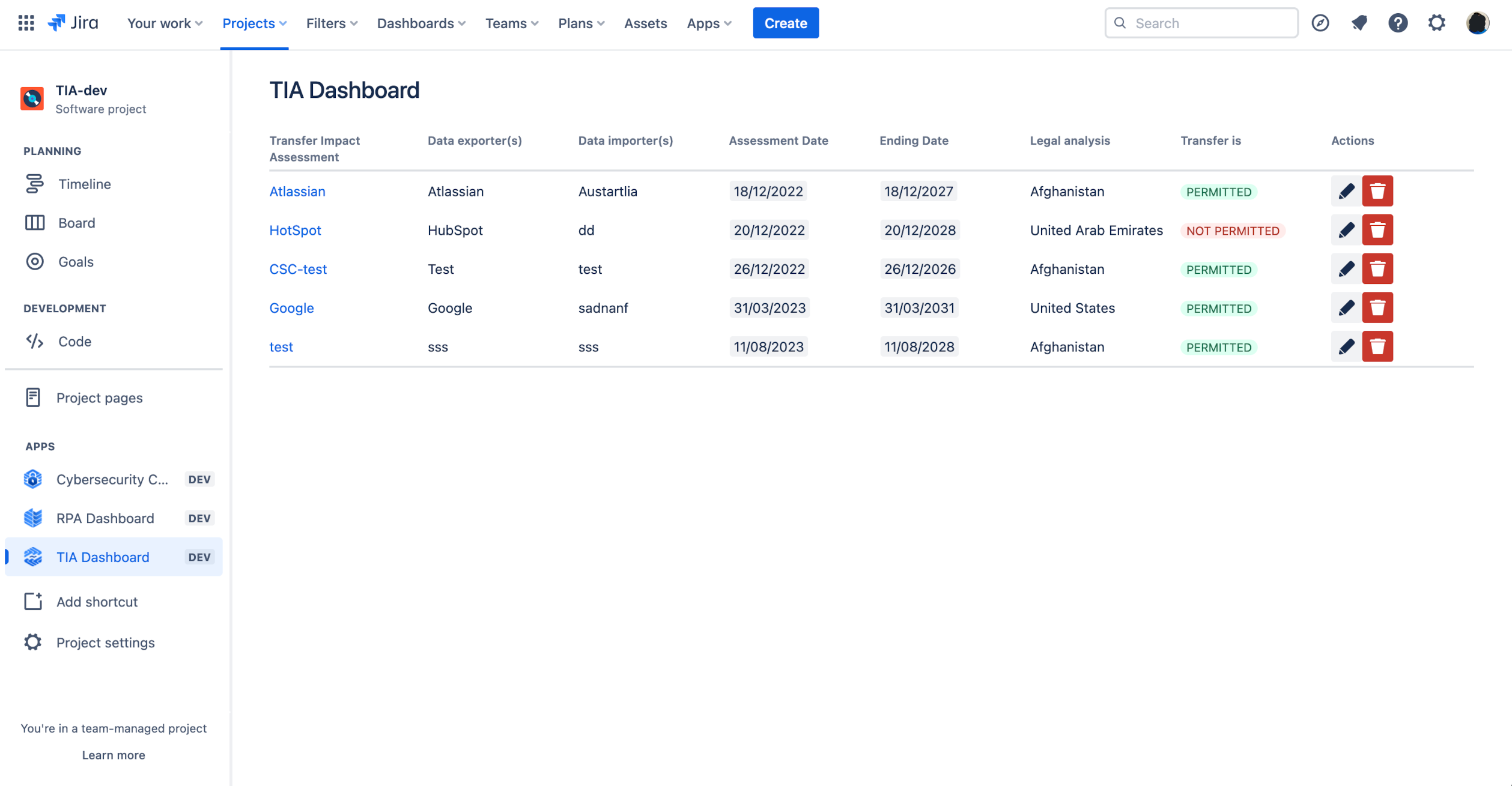The image size is (1512, 786).
Task: Edit the CSC-test assessment with pencil icon
Action: pyautogui.click(x=1346, y=269)
